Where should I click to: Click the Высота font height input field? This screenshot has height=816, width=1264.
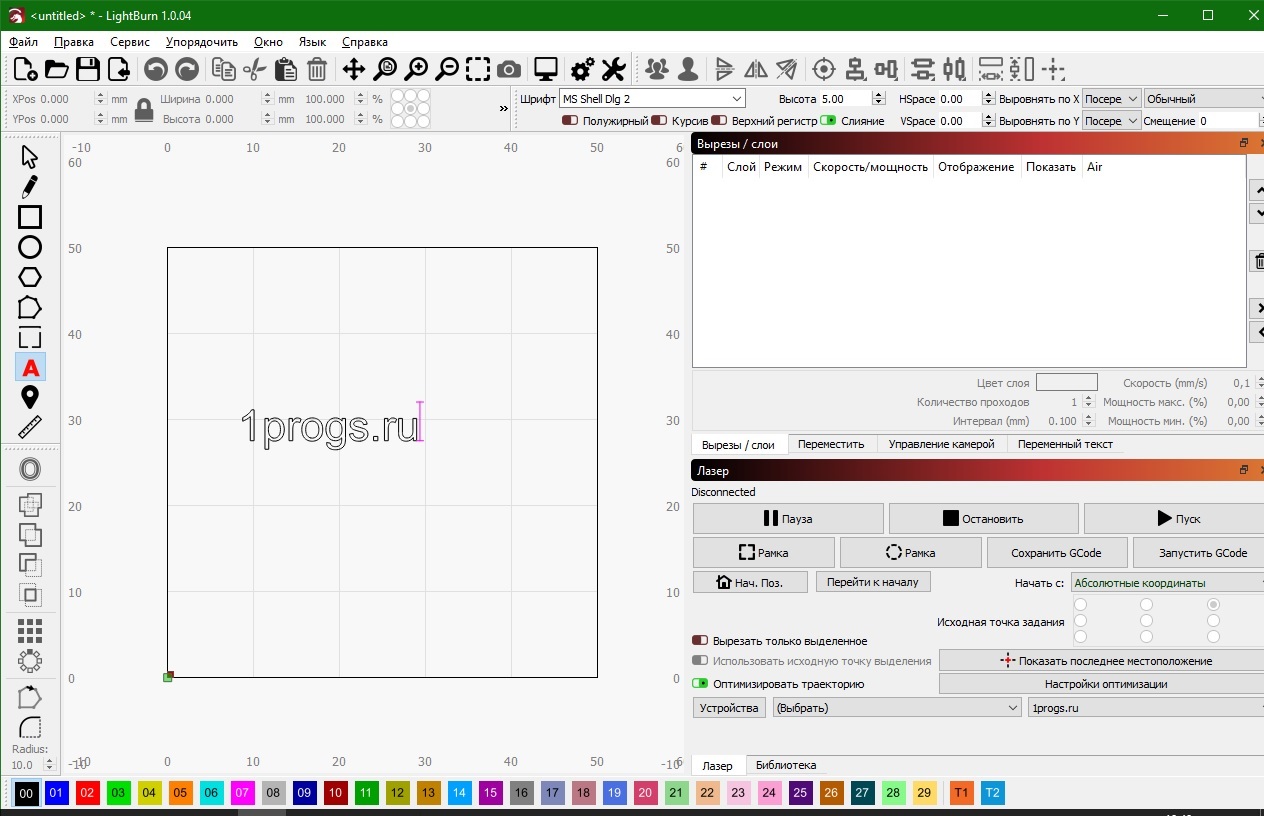coord(845,99)
